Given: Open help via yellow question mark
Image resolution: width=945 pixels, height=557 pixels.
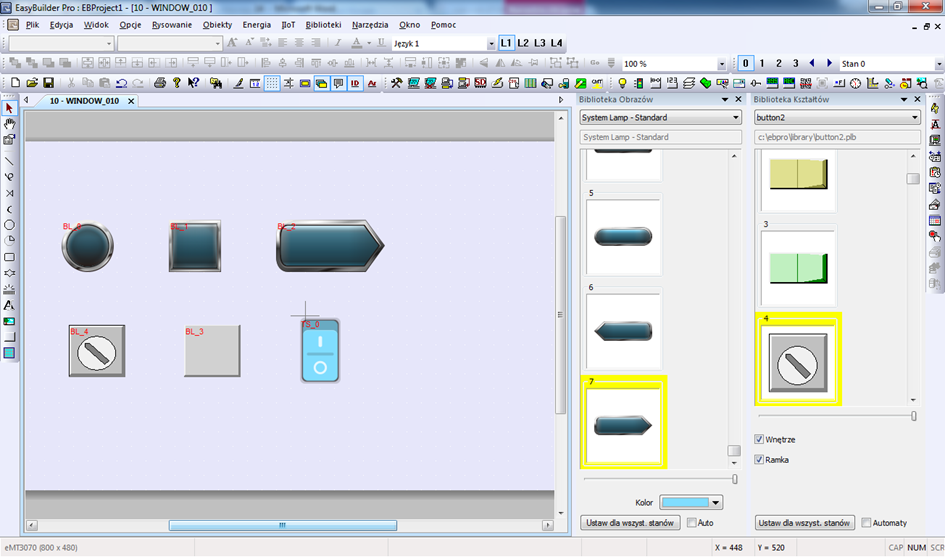Looking at the screenshot, I should [x=177, y=83].
